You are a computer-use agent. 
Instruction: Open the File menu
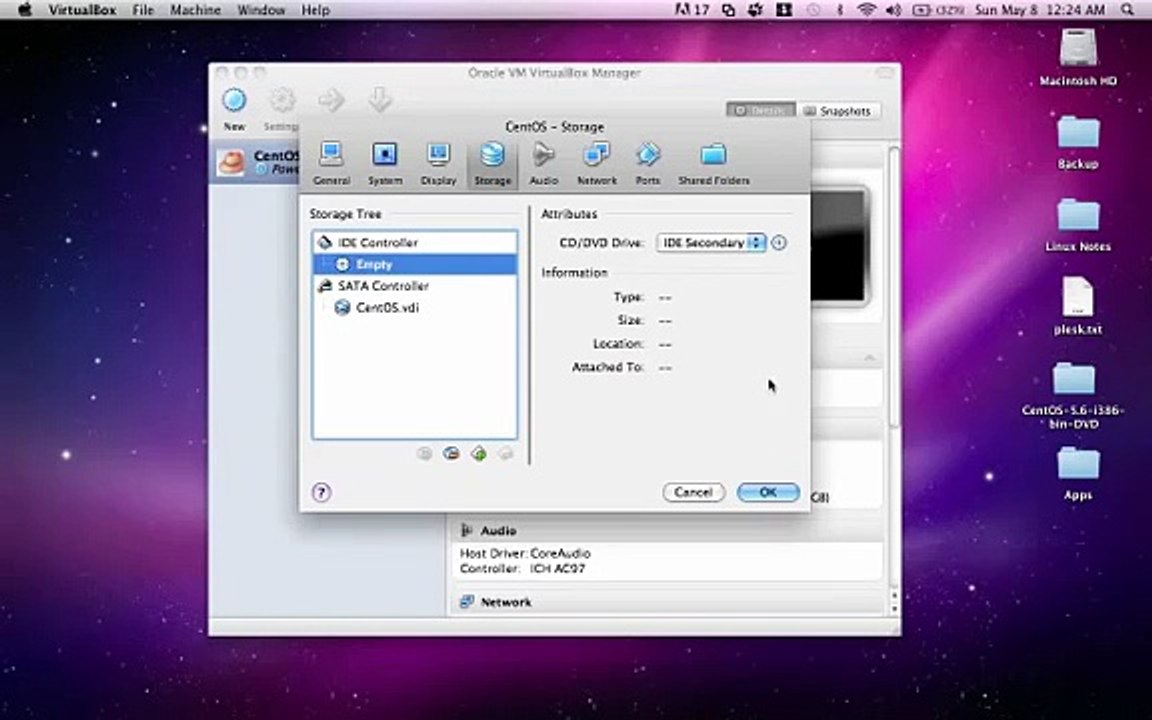(x=143, y=10)
